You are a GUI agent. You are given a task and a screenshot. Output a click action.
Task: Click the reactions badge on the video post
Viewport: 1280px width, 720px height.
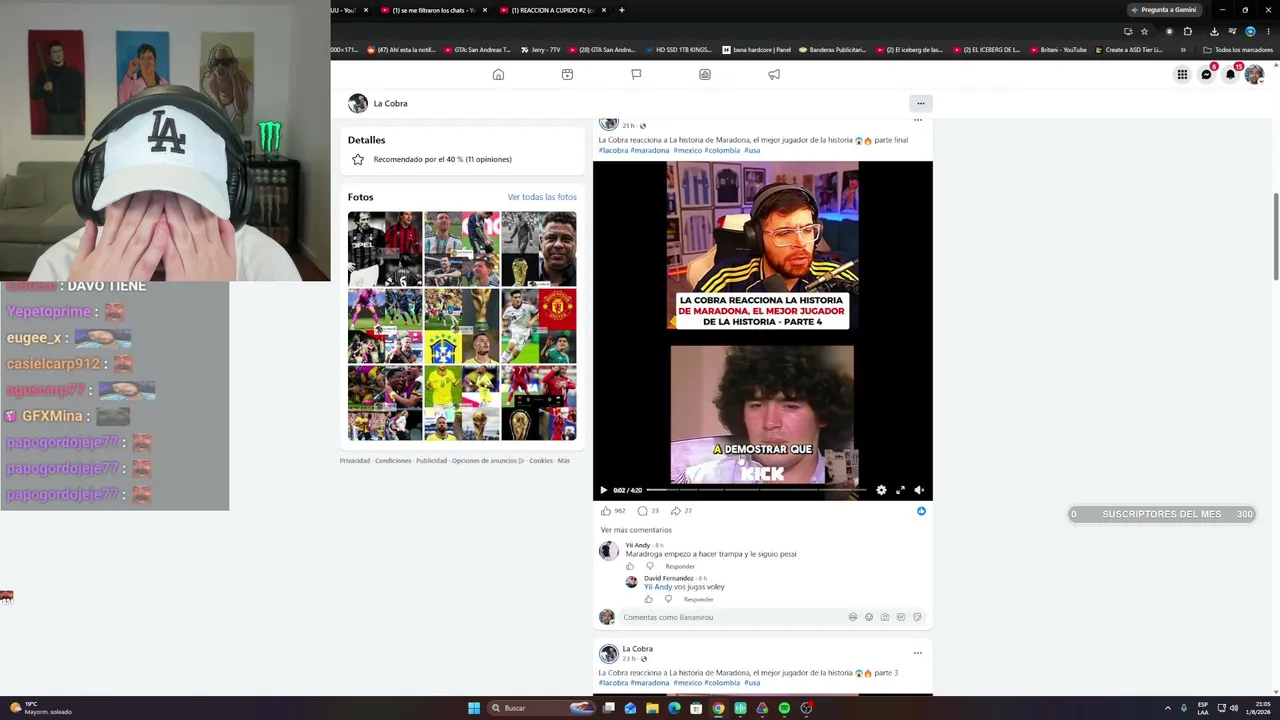point(921,511)
